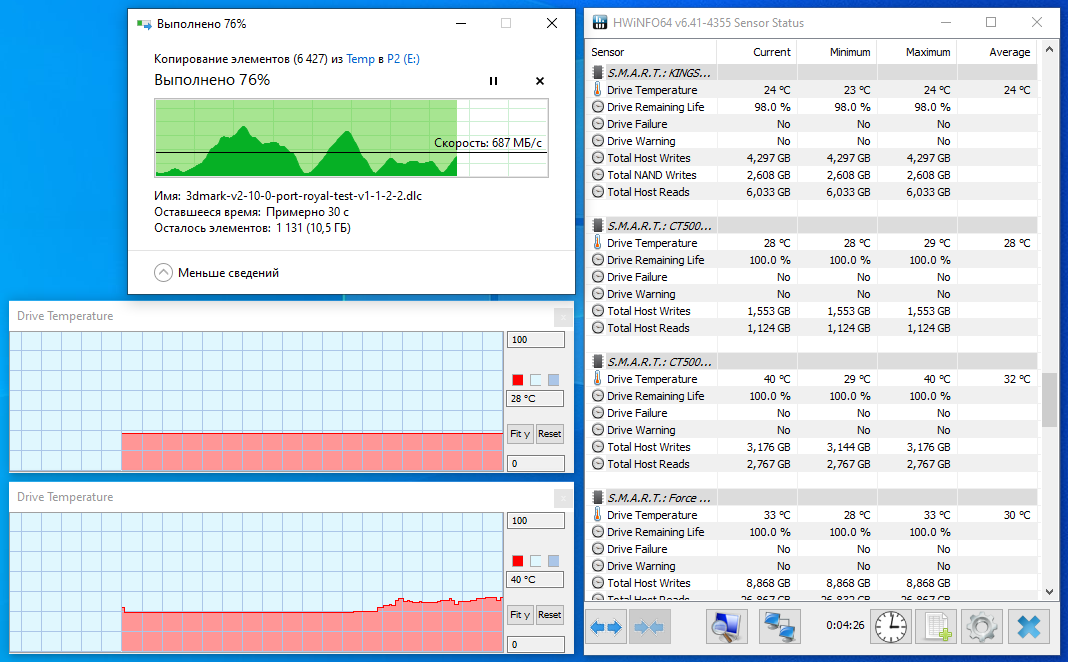Open remote monitoring via the dual-monitors icon
Screen dimensions: 1068x662
point(779,626)
